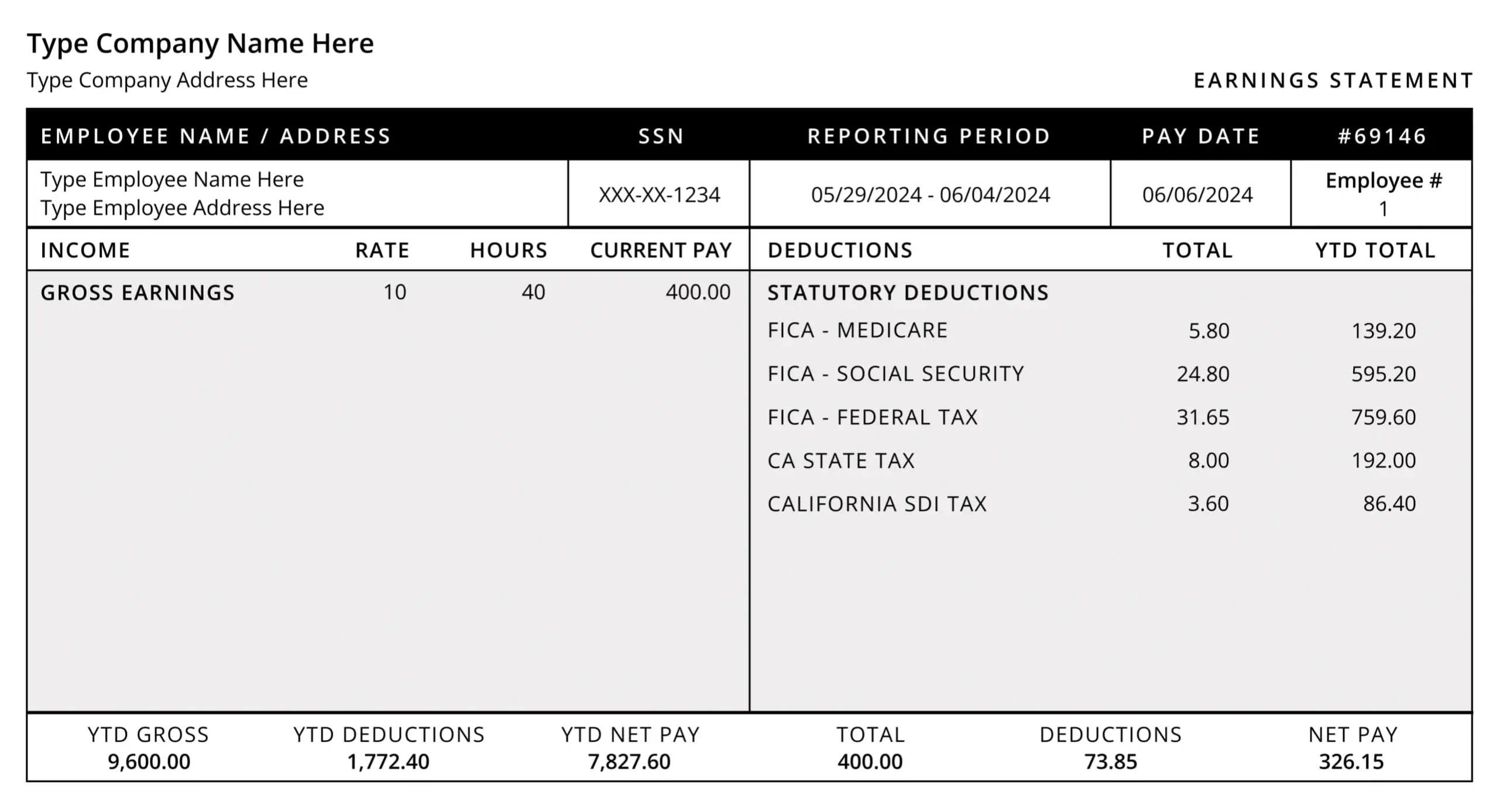Click the company name placeholder field

[200, 44]
